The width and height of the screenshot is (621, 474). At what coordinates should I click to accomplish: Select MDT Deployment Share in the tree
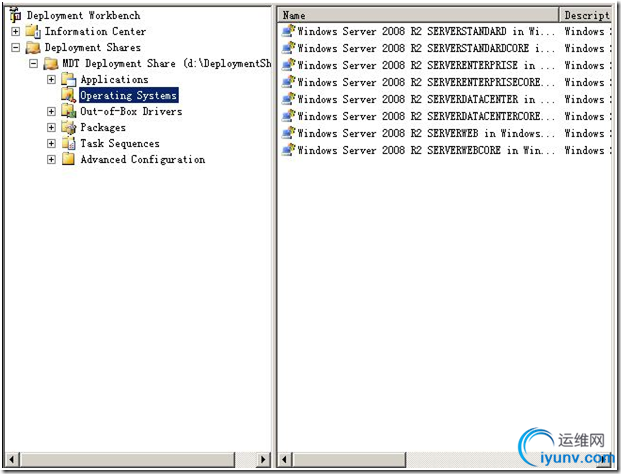(x=167, y=63)
